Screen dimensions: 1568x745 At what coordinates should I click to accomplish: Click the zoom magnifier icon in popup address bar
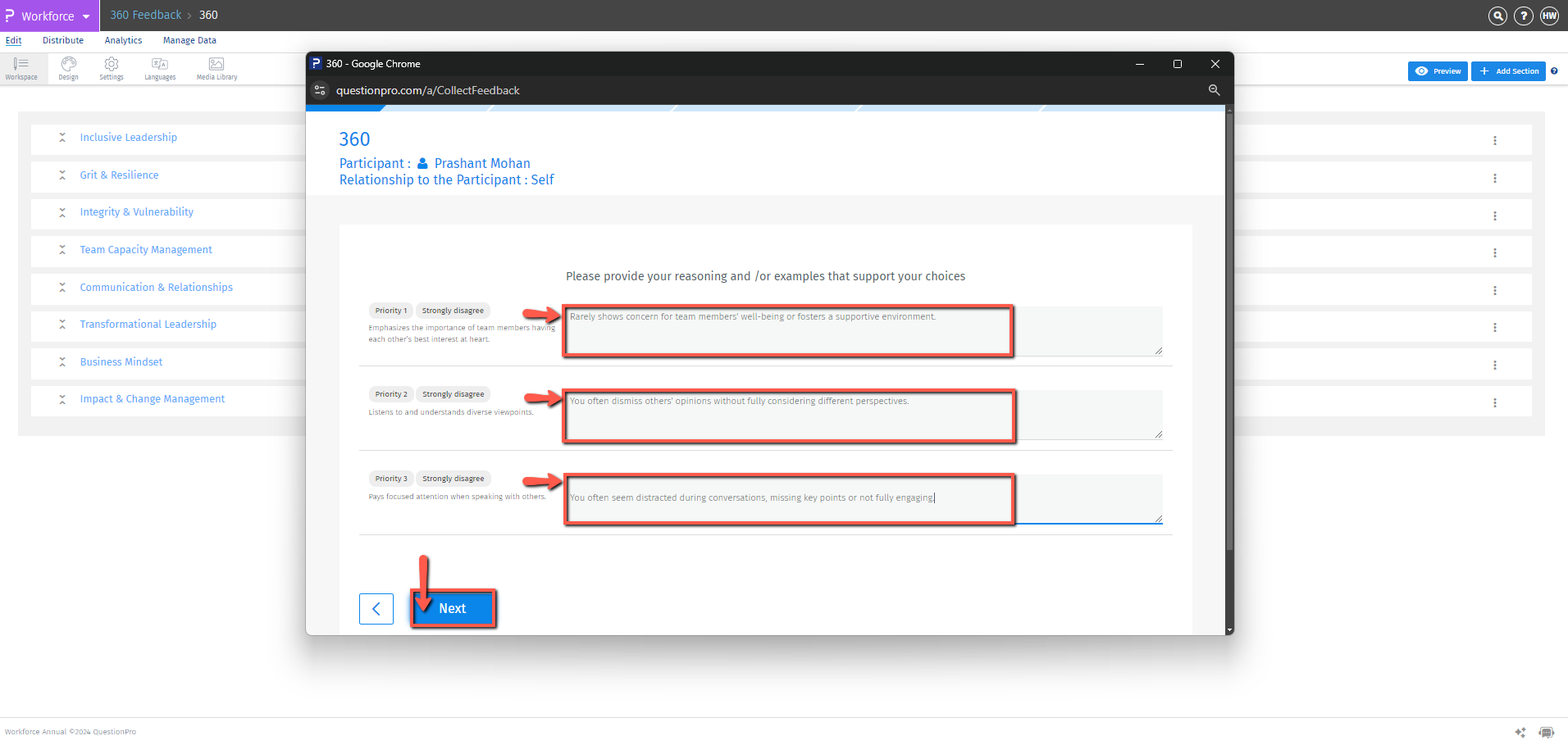pyautogui.click(x=1215, y=90)
